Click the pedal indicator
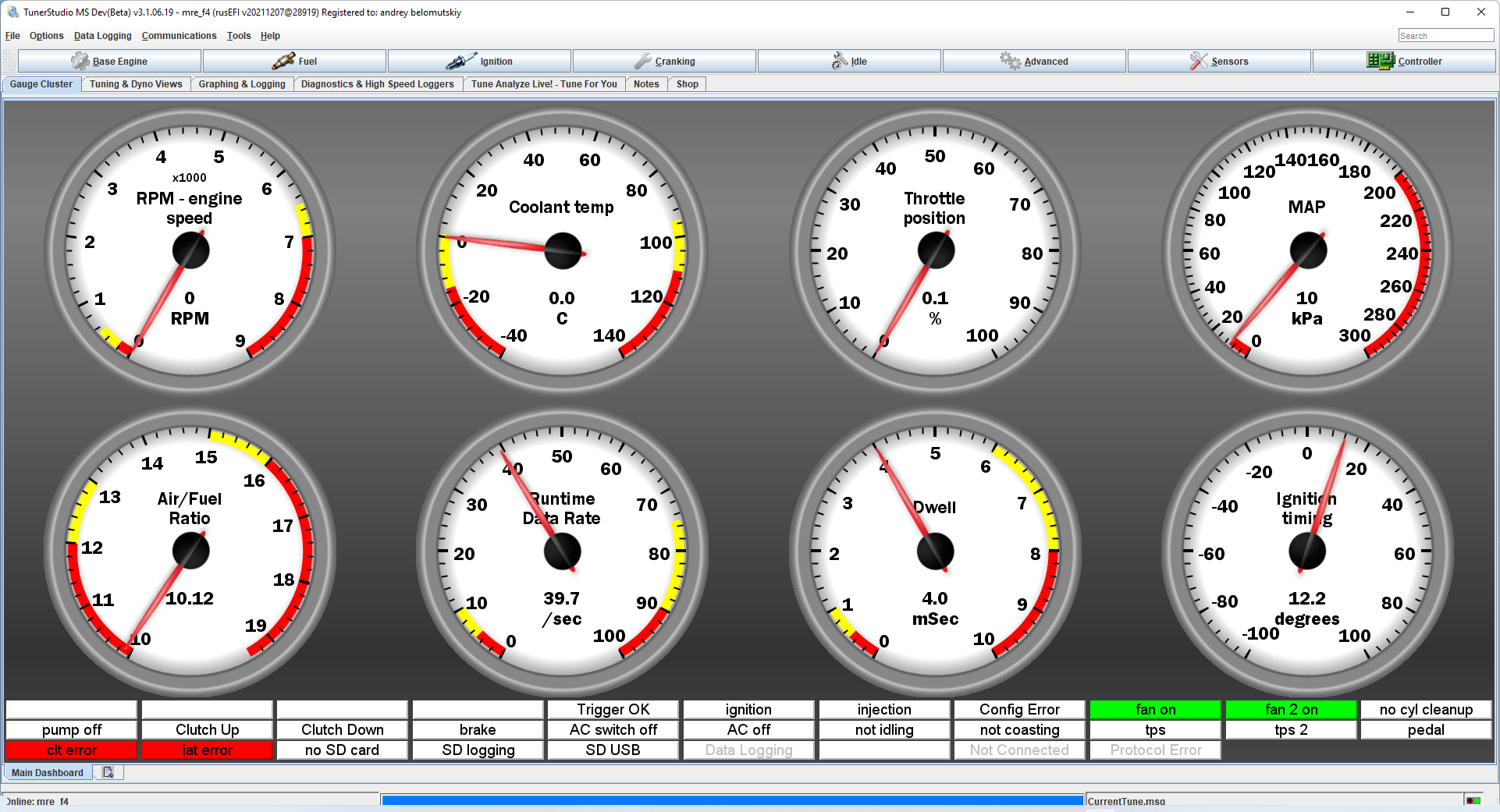Viewport: 1500px width, 812px height. pyautogui.click(x=1427, y=729)
